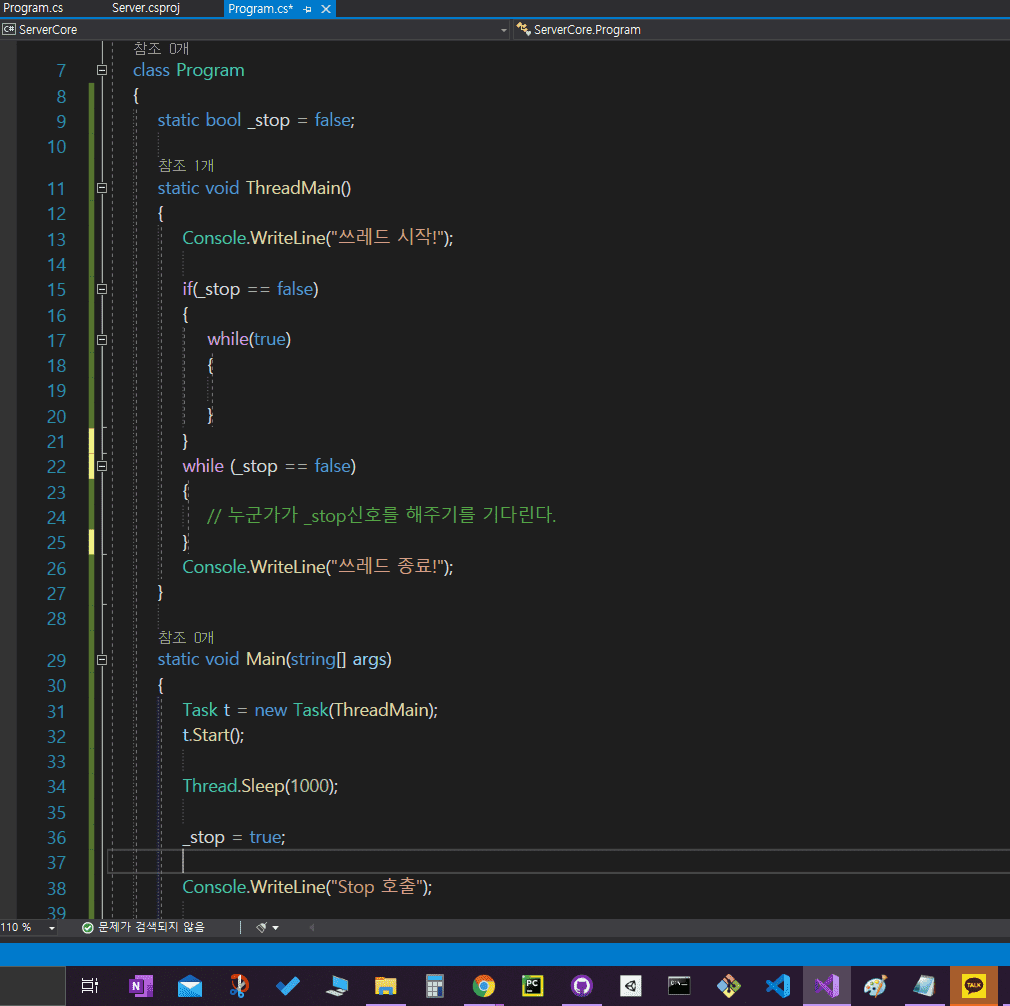The image size is (1010, 1006).
Task: Open PyCharm from the taskbar
Action: pos(532,986)
